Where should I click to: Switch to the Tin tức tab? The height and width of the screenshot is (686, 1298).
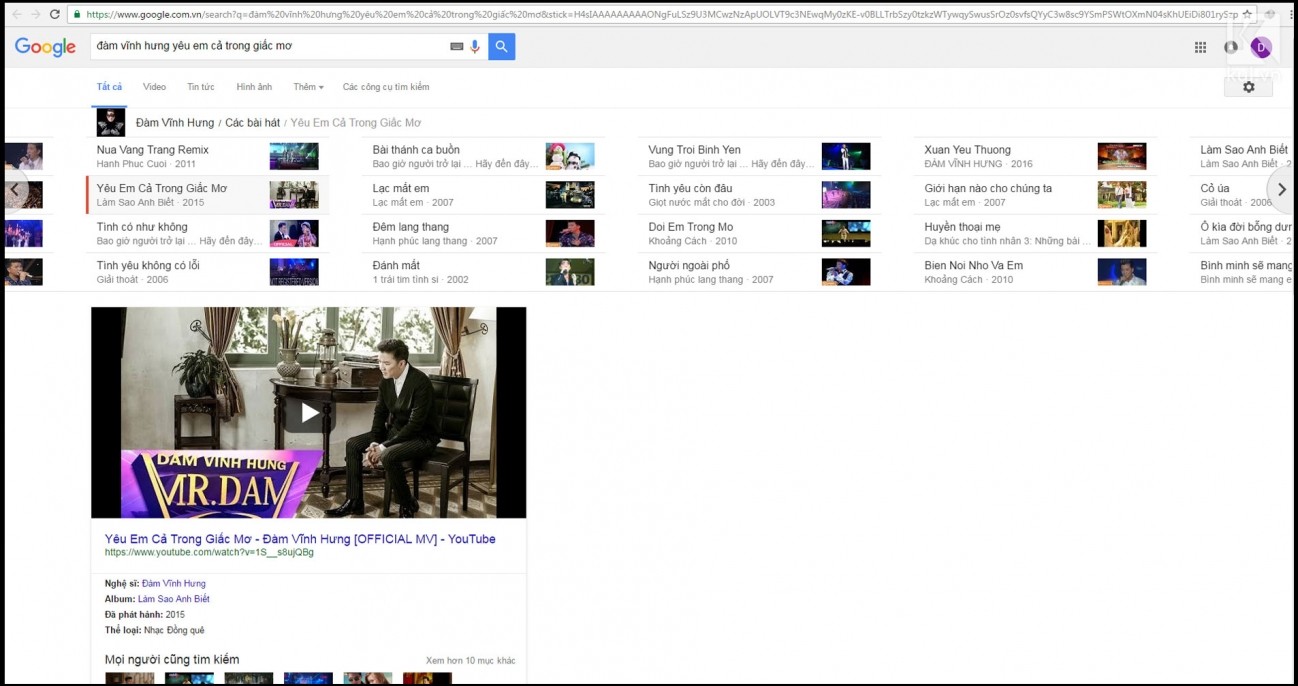[201, 87]
